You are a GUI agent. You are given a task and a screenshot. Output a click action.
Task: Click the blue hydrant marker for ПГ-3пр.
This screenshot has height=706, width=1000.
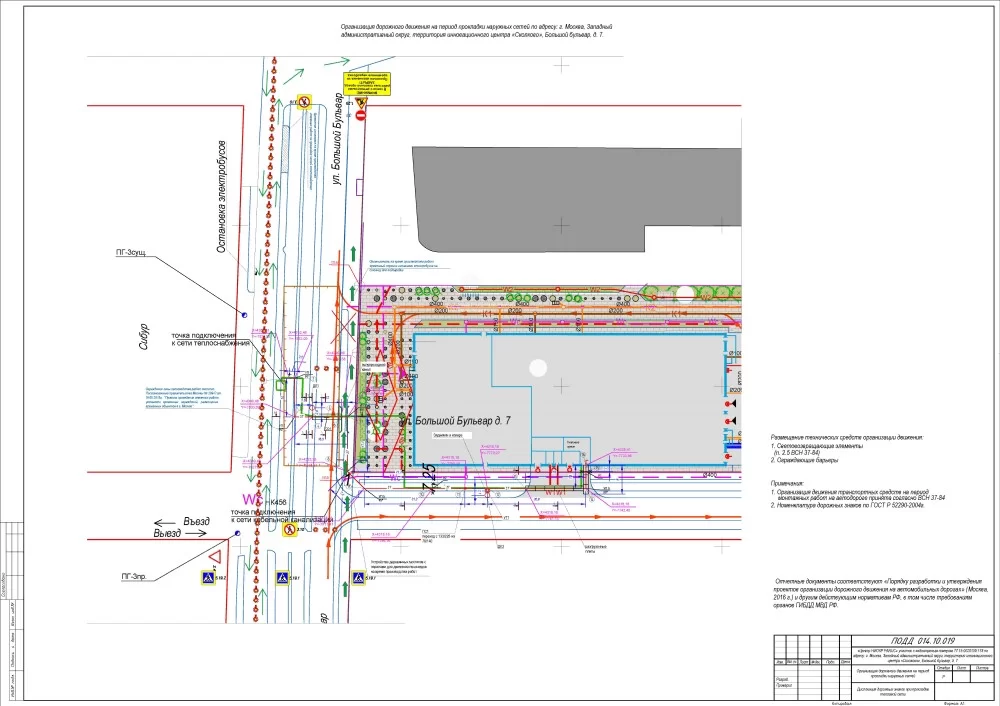coord(238,535)
